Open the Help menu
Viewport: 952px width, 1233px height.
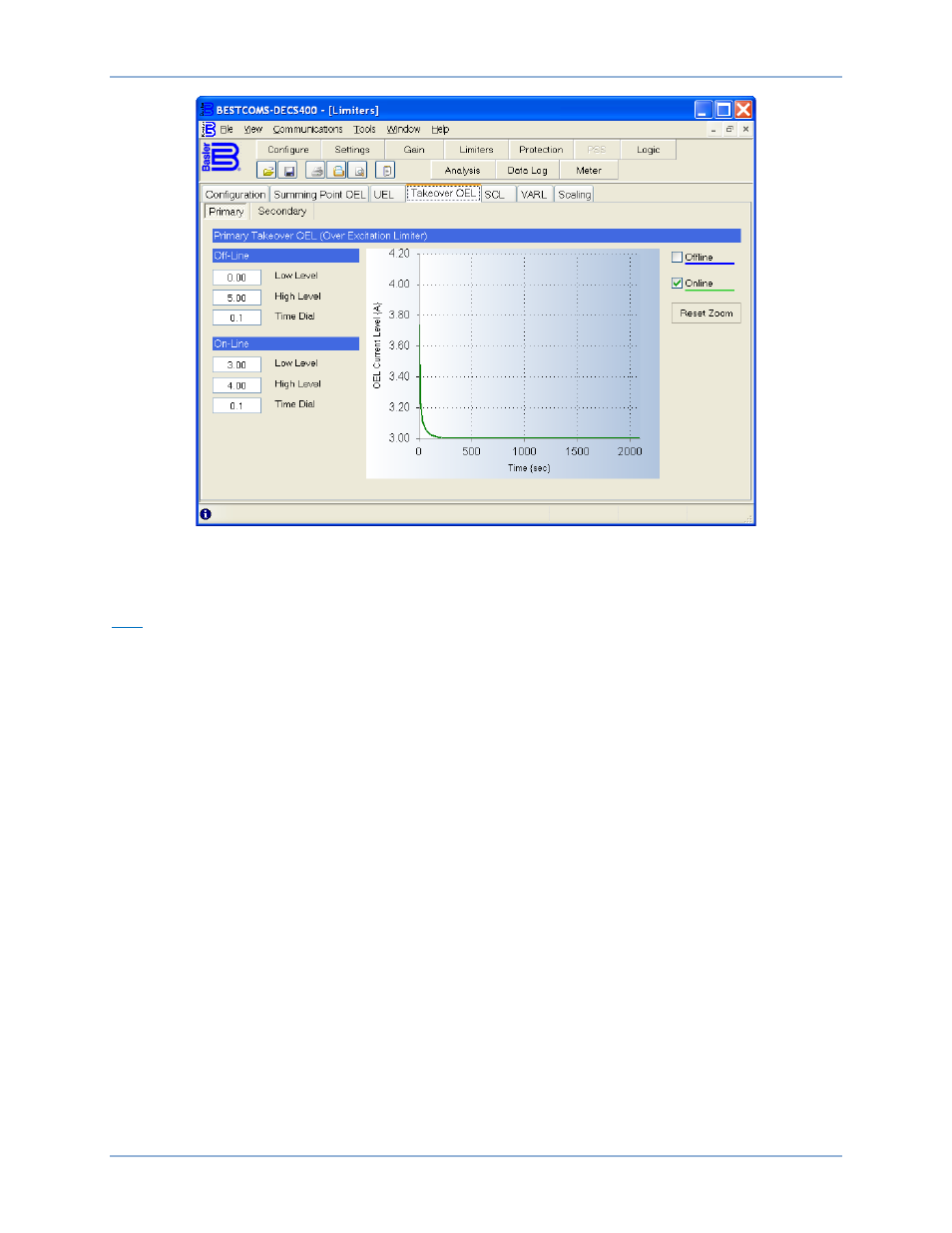[x=440, y=130]
